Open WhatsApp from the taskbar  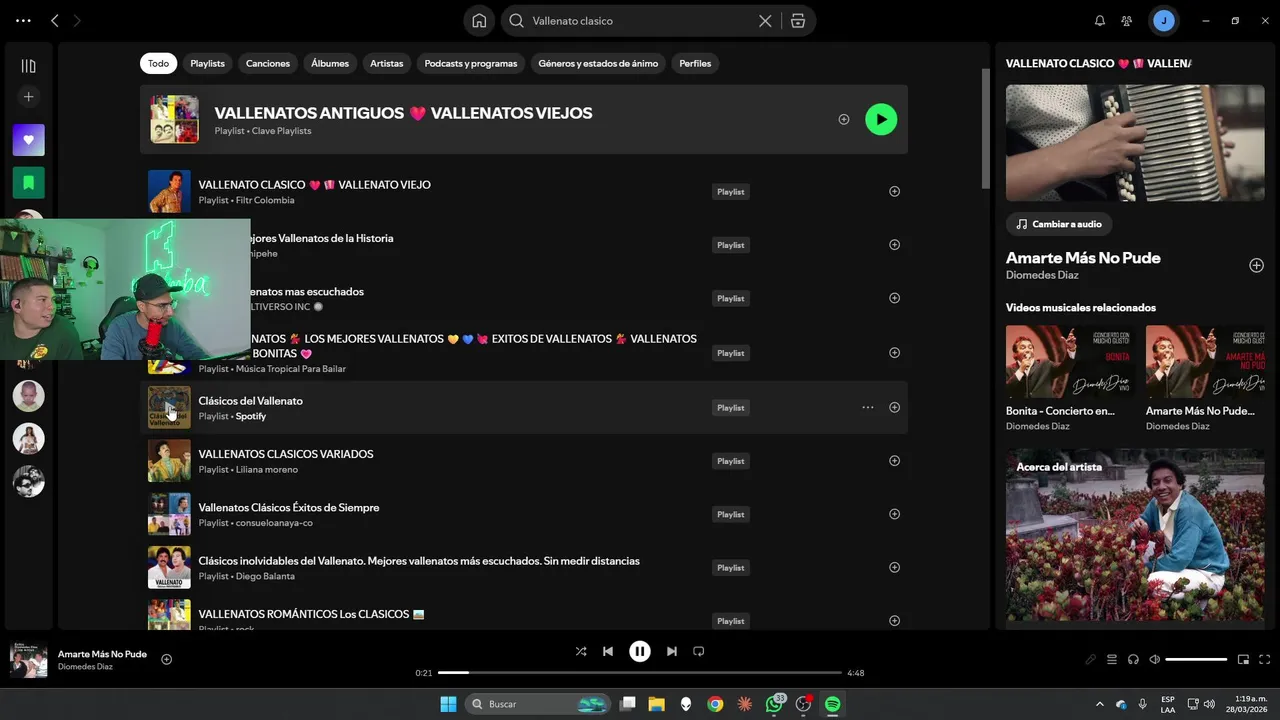pos(774,704)
